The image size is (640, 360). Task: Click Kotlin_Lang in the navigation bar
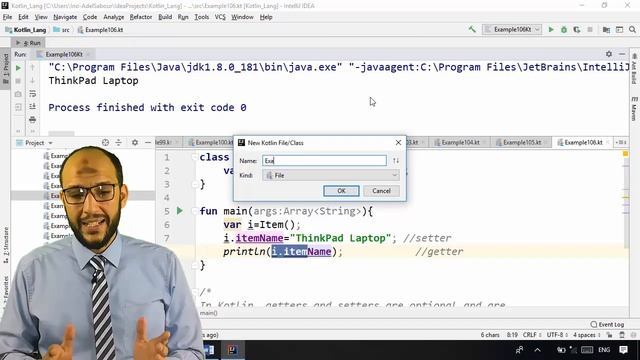26,30
